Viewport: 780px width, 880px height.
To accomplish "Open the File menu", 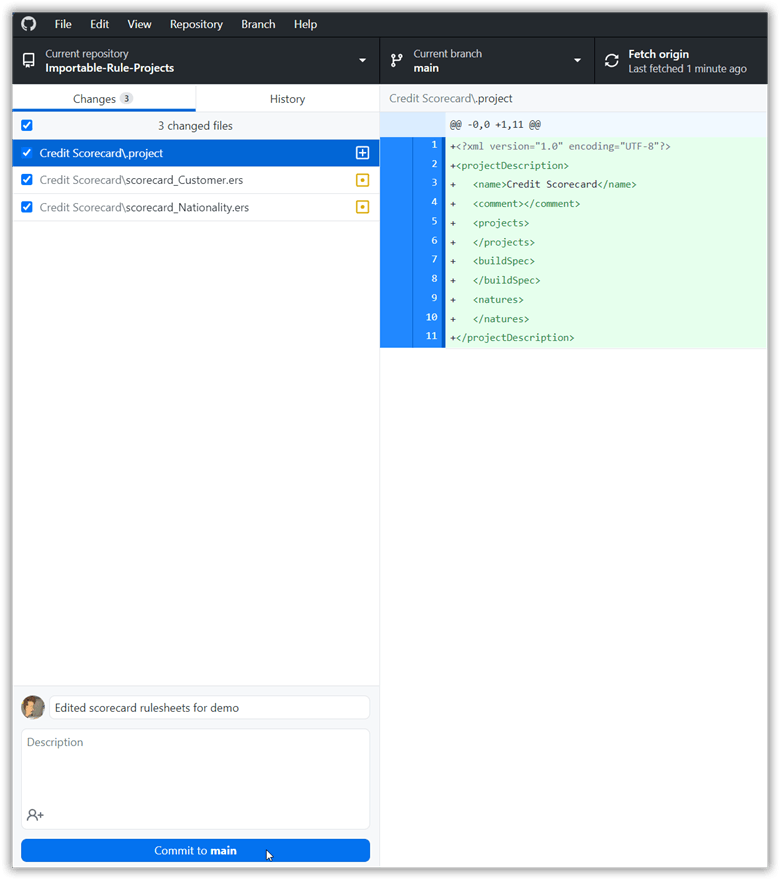I will (x=63, y=24).
